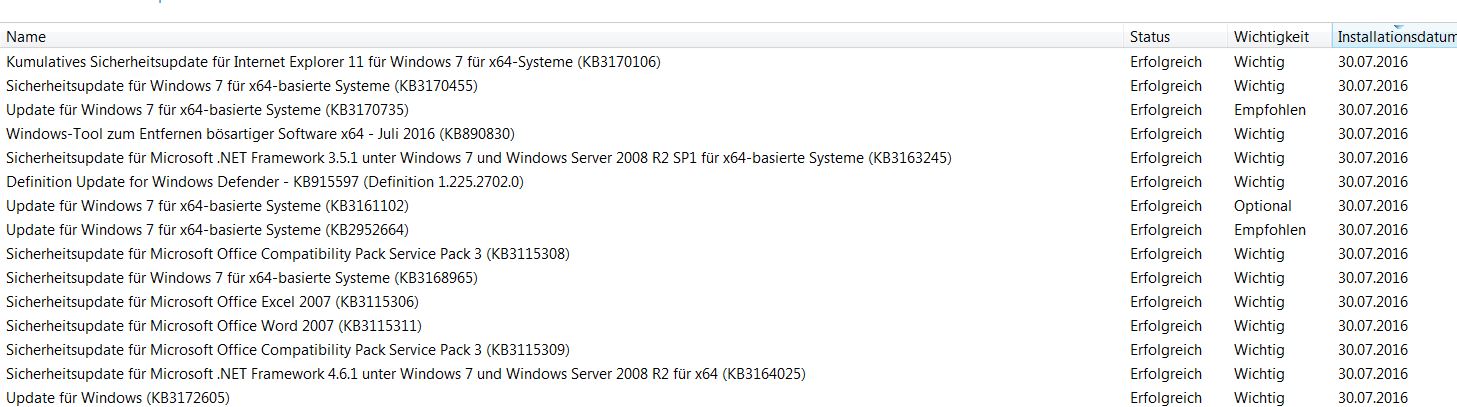Viewport: 1457px width, 407px height.
Task: Click the Wichtigkeit column header
Action: (1271, 37)
